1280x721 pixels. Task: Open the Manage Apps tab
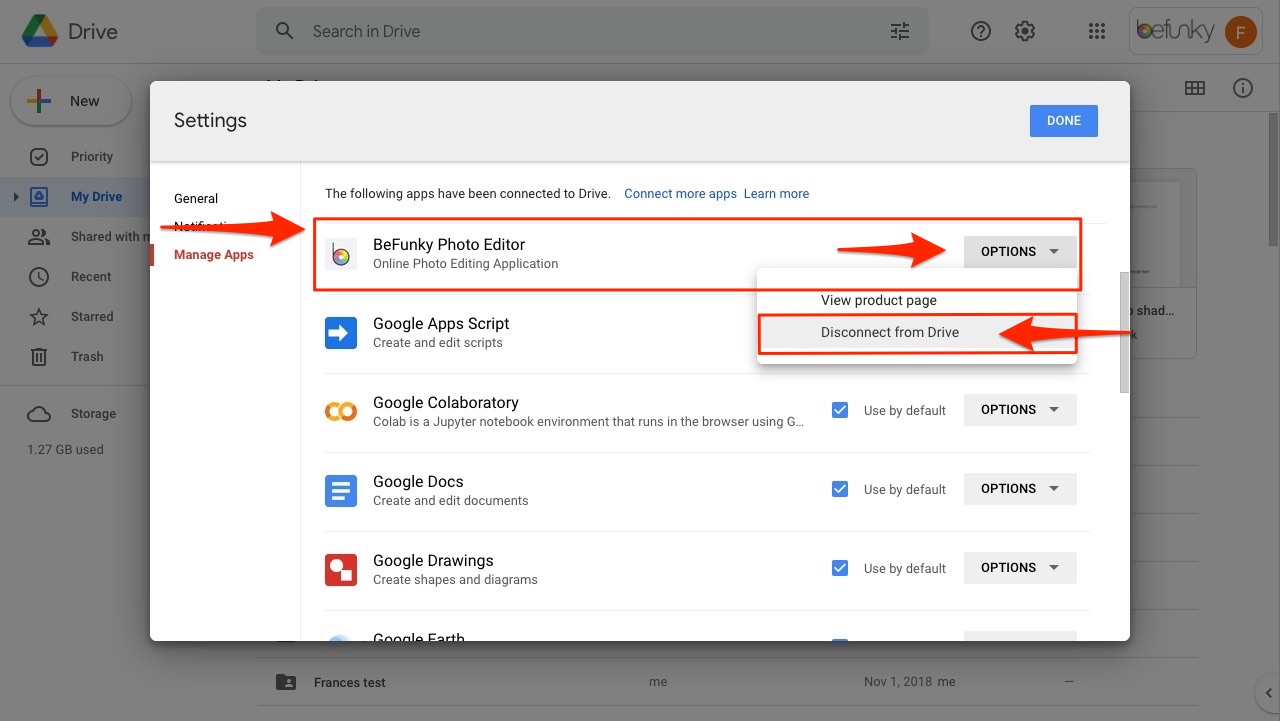coord(214,255)
